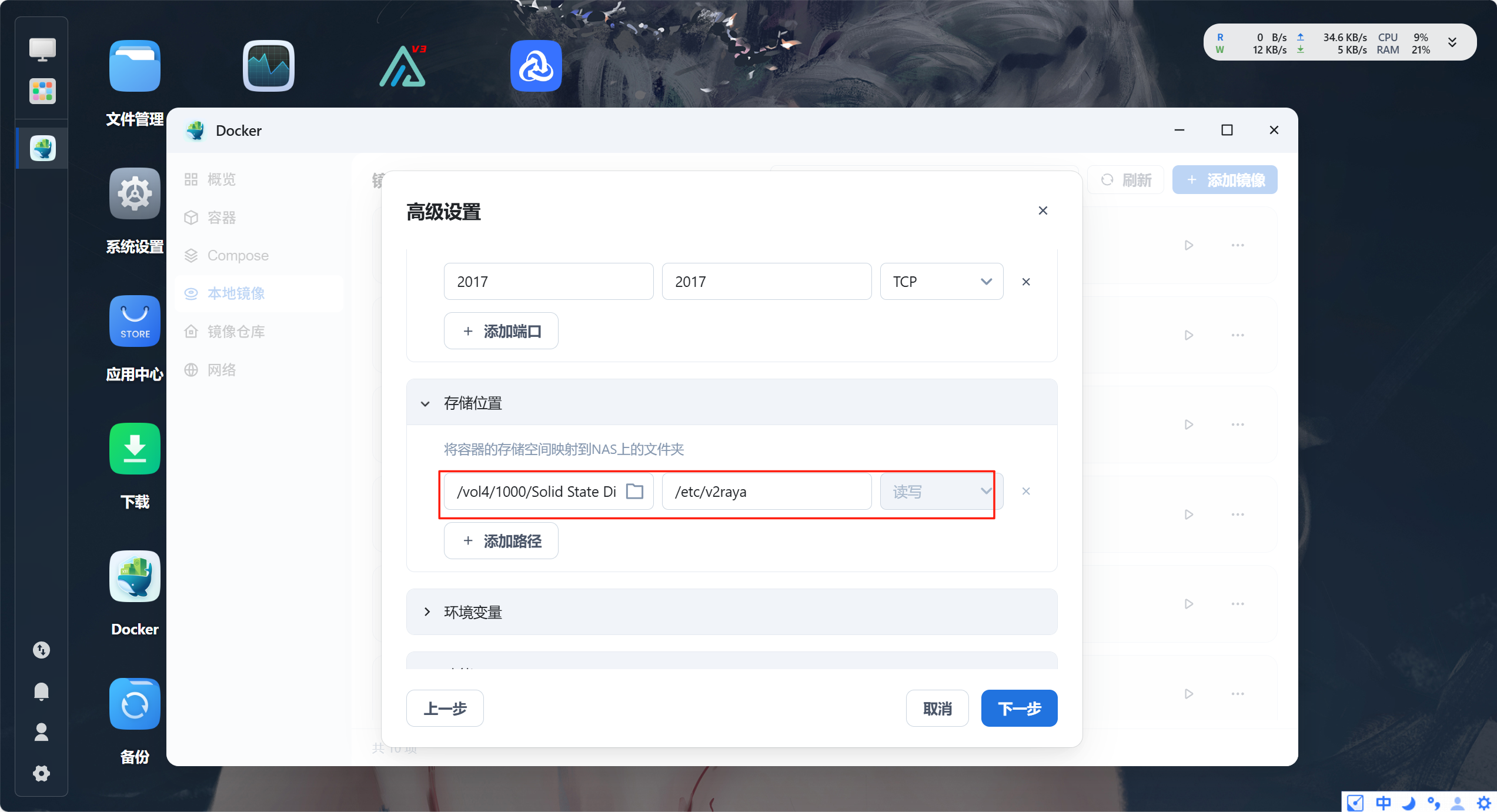
Task: Open the TCP protocol dropdown
Action: pos(941,282)
